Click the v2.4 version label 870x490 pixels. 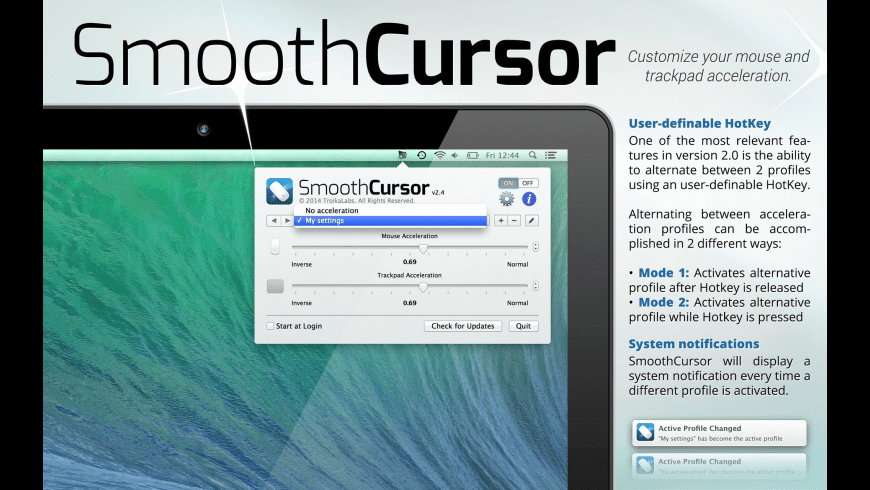pyautogui.click(x=438, y=193)
